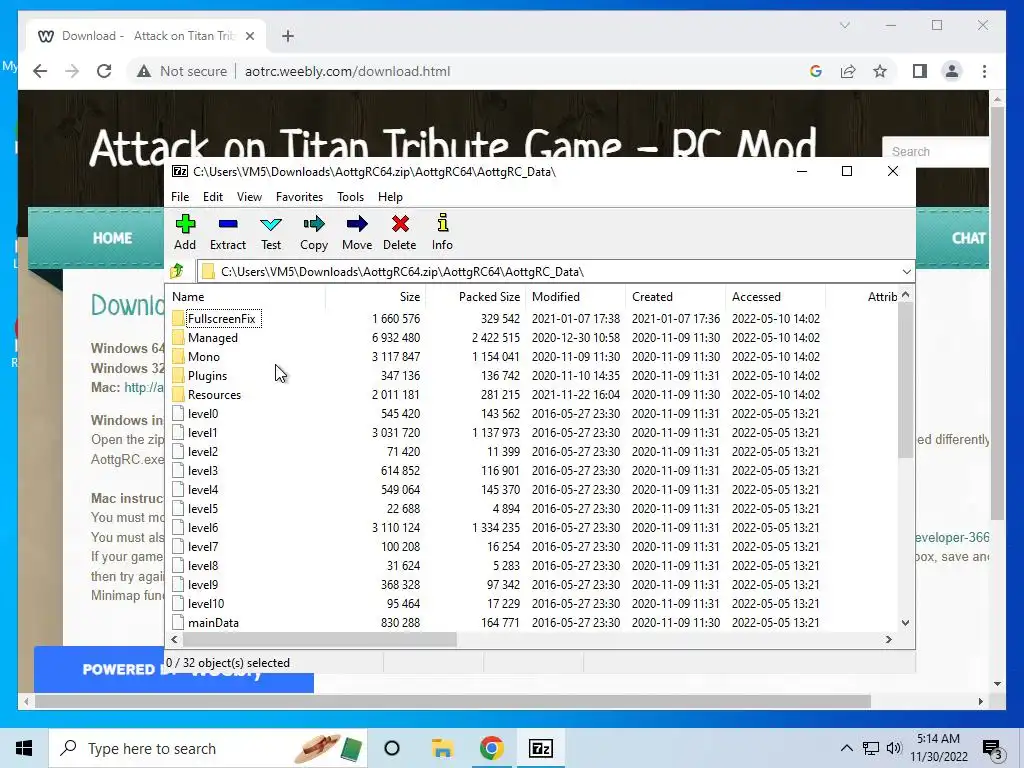Open the View menu in 7-Zip
The height and width of the screenshot is (768, 1024).
(249, 197)
